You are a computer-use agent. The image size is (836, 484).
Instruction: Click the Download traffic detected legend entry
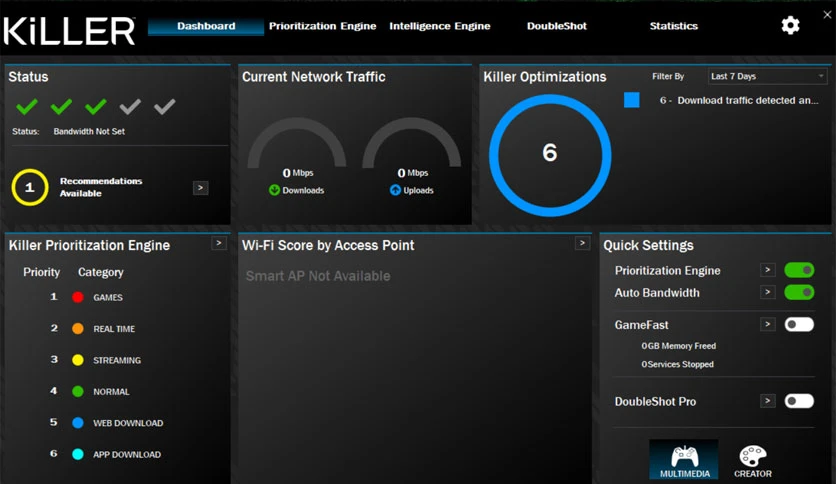click(738, 100)
